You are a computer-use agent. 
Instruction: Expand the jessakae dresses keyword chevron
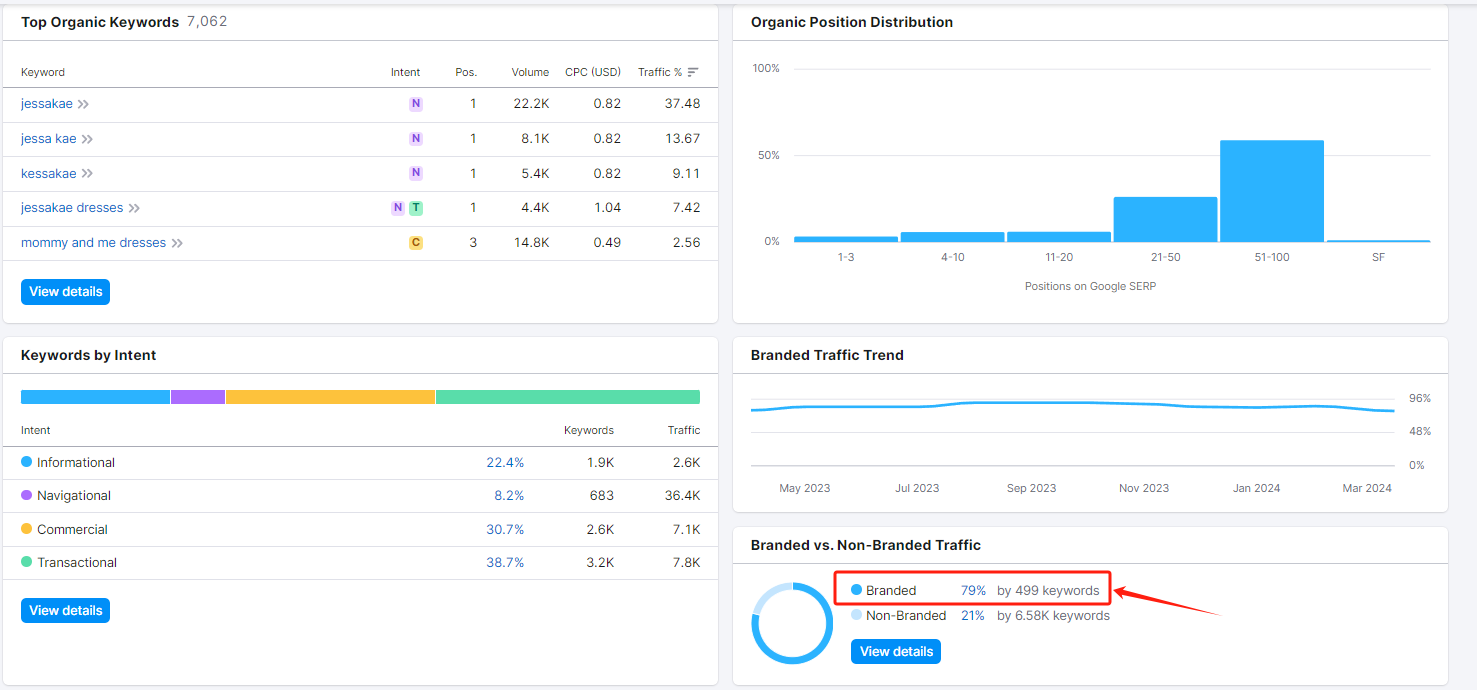click(x=134, y=208)
